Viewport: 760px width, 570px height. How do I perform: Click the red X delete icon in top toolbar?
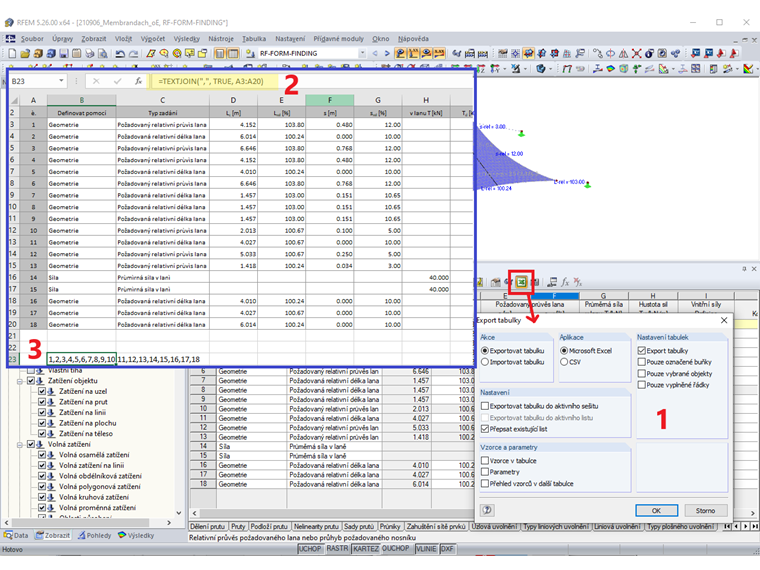click(636, 53)
